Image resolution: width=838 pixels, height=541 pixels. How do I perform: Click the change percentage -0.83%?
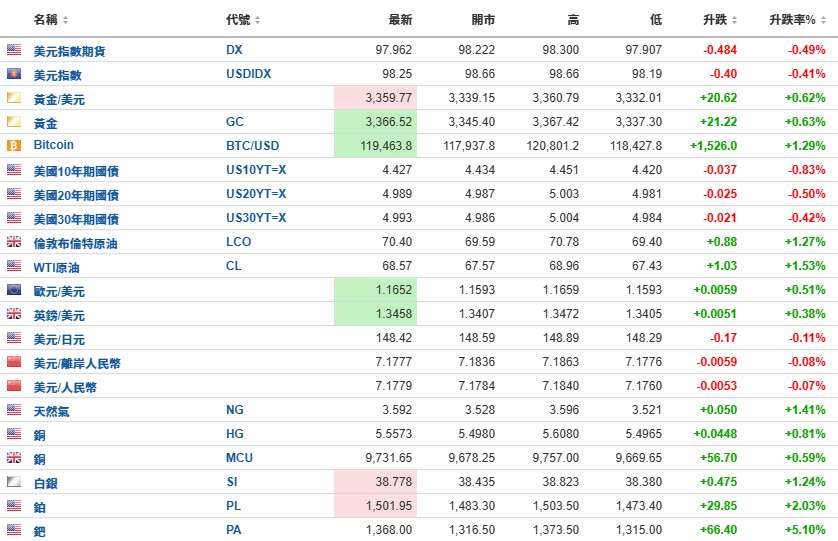pyautogui.click(x=806, y=170)
